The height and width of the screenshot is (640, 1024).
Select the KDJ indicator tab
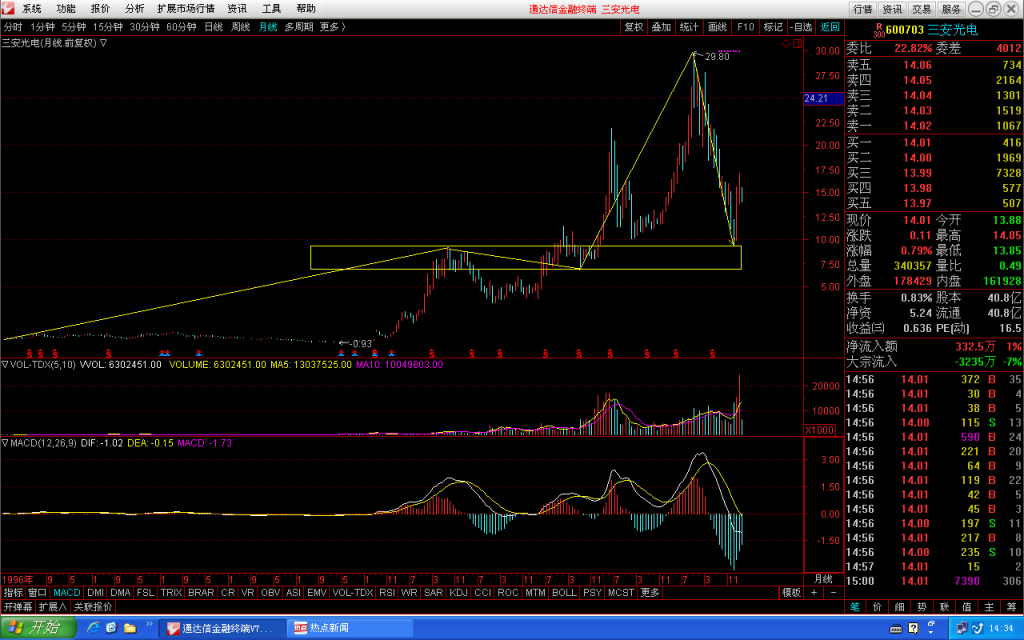click(458, 592)
